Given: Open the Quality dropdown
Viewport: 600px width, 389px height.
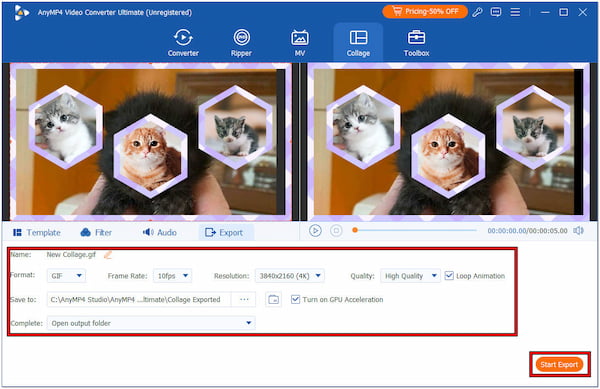Looking at the screenshot, I should (410, 276).
